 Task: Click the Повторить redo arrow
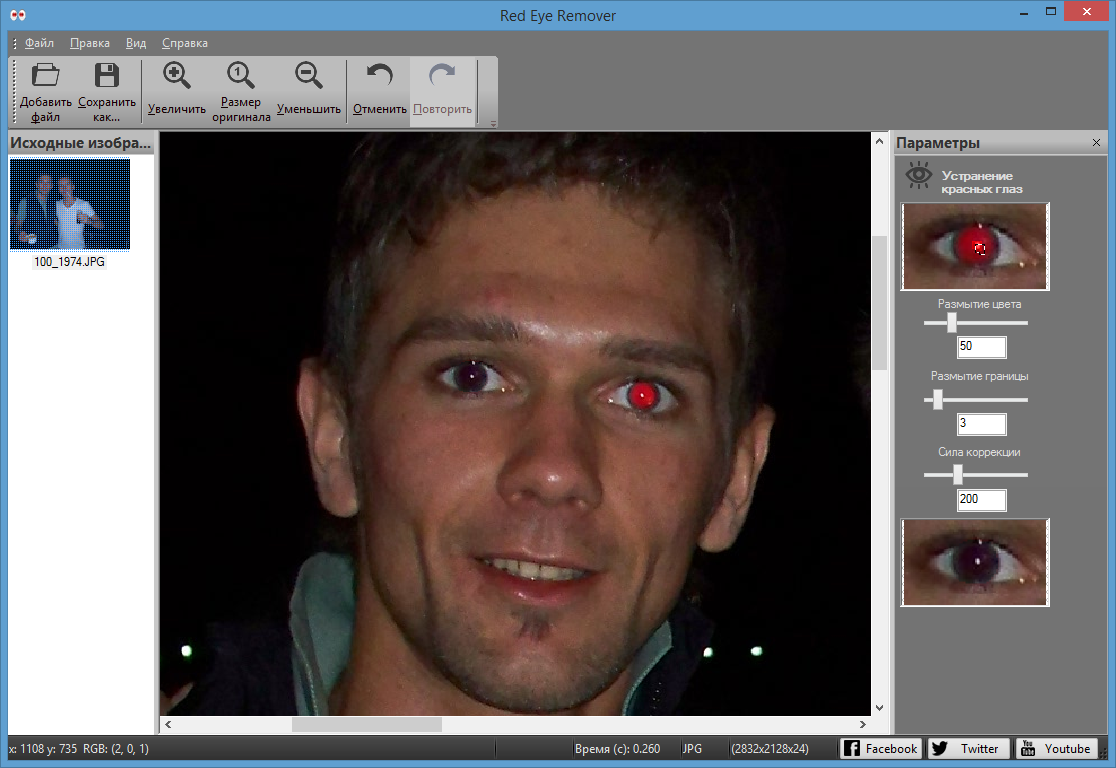(x=442, y=77)
